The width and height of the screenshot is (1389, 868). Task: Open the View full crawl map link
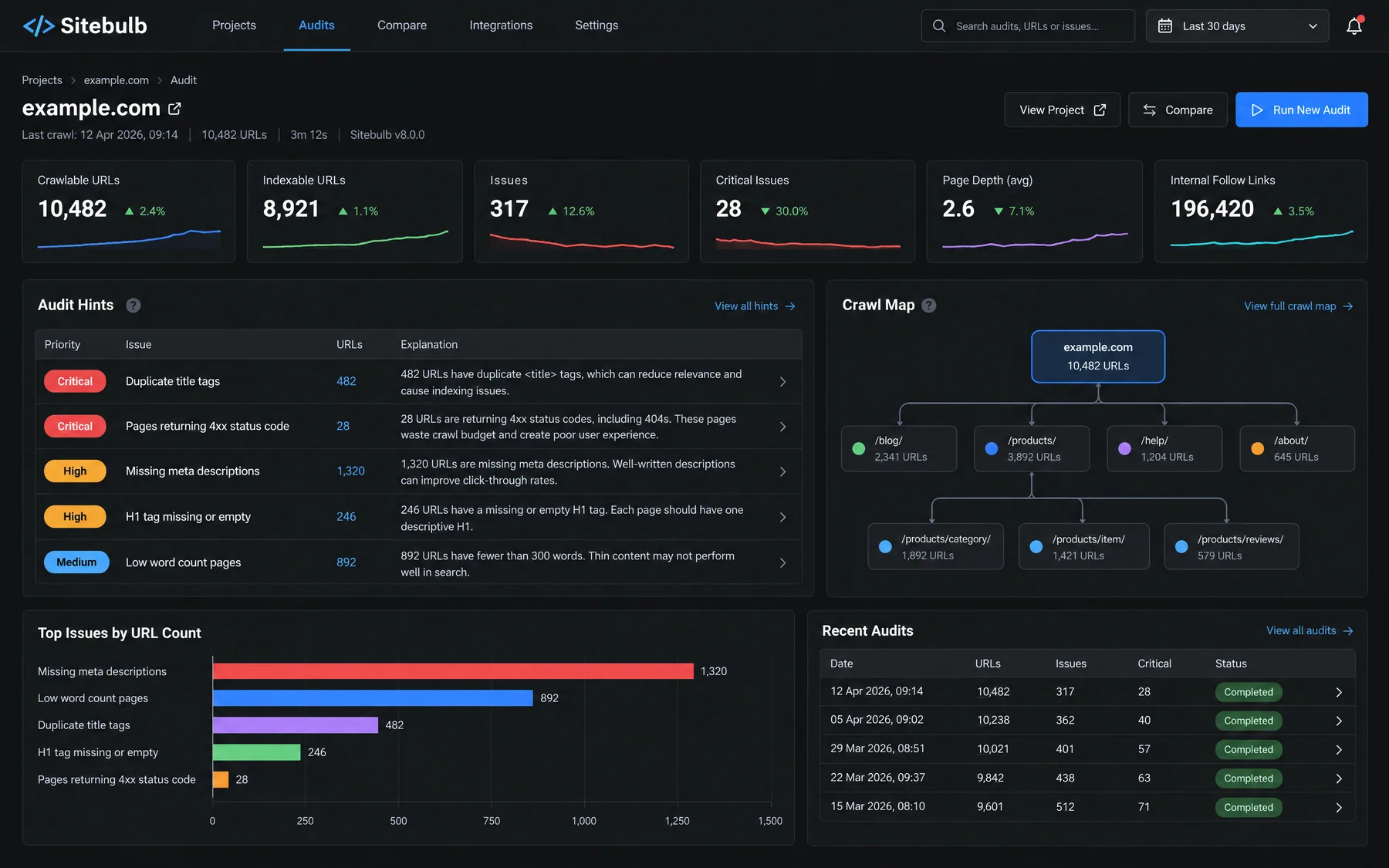(x=1298, y=306)
